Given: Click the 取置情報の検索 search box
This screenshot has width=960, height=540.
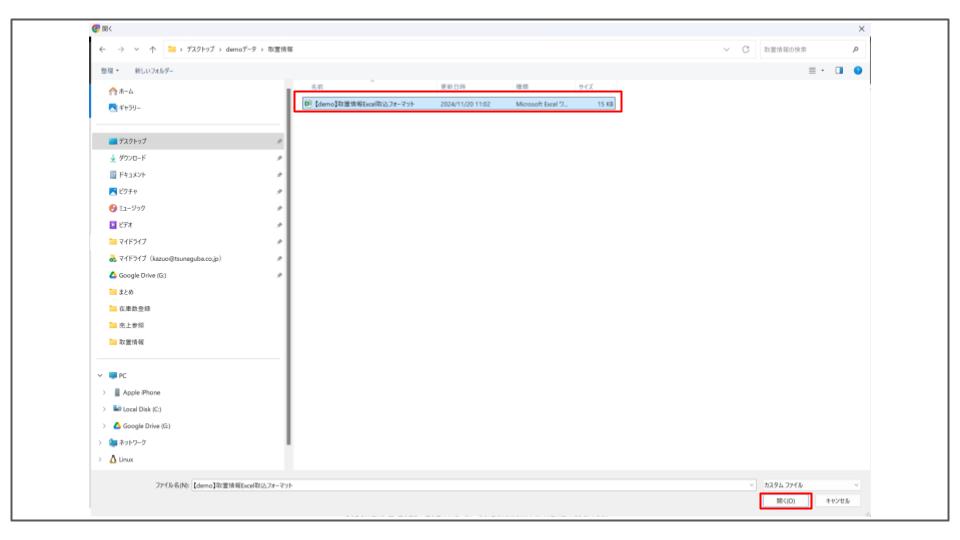Looking at the screenshot, I should point(805,49).
